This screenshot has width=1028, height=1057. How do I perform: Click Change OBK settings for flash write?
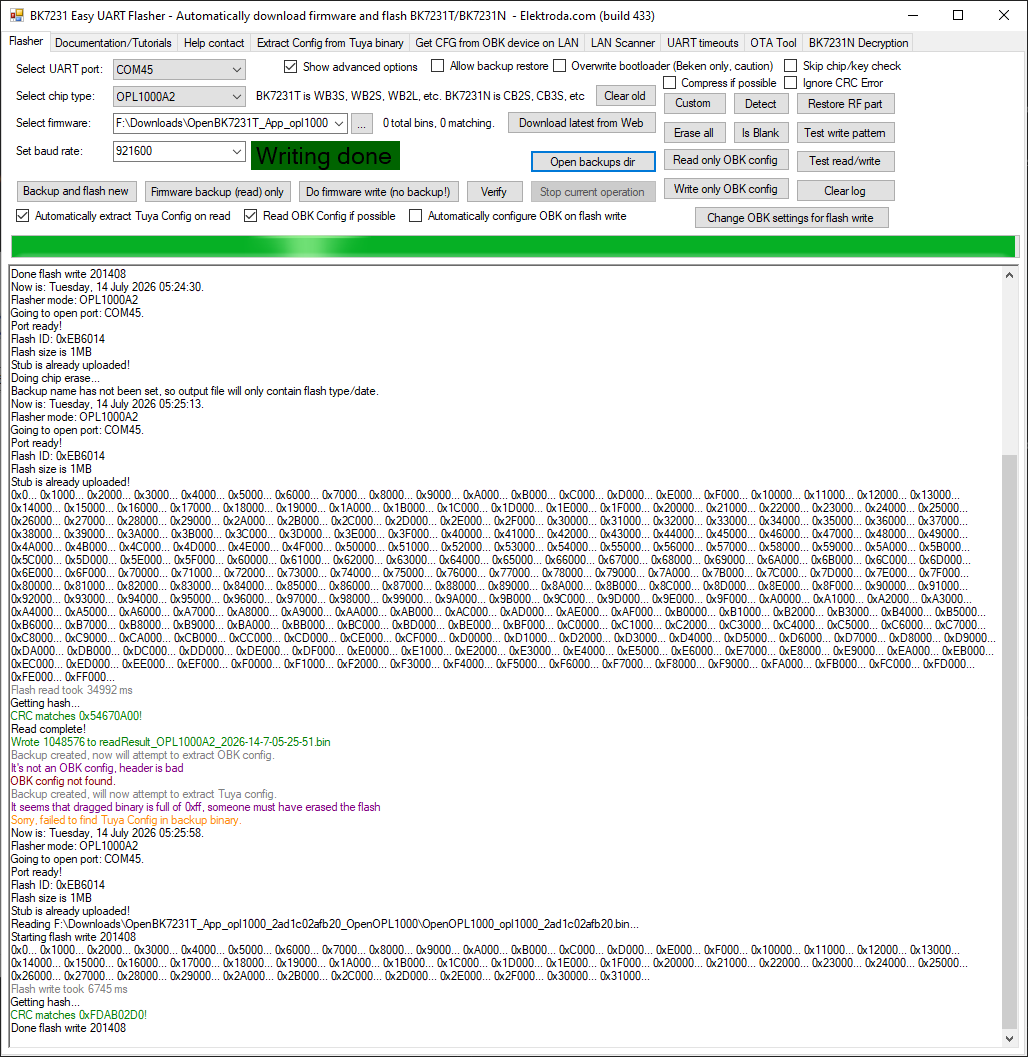(790, 218)
